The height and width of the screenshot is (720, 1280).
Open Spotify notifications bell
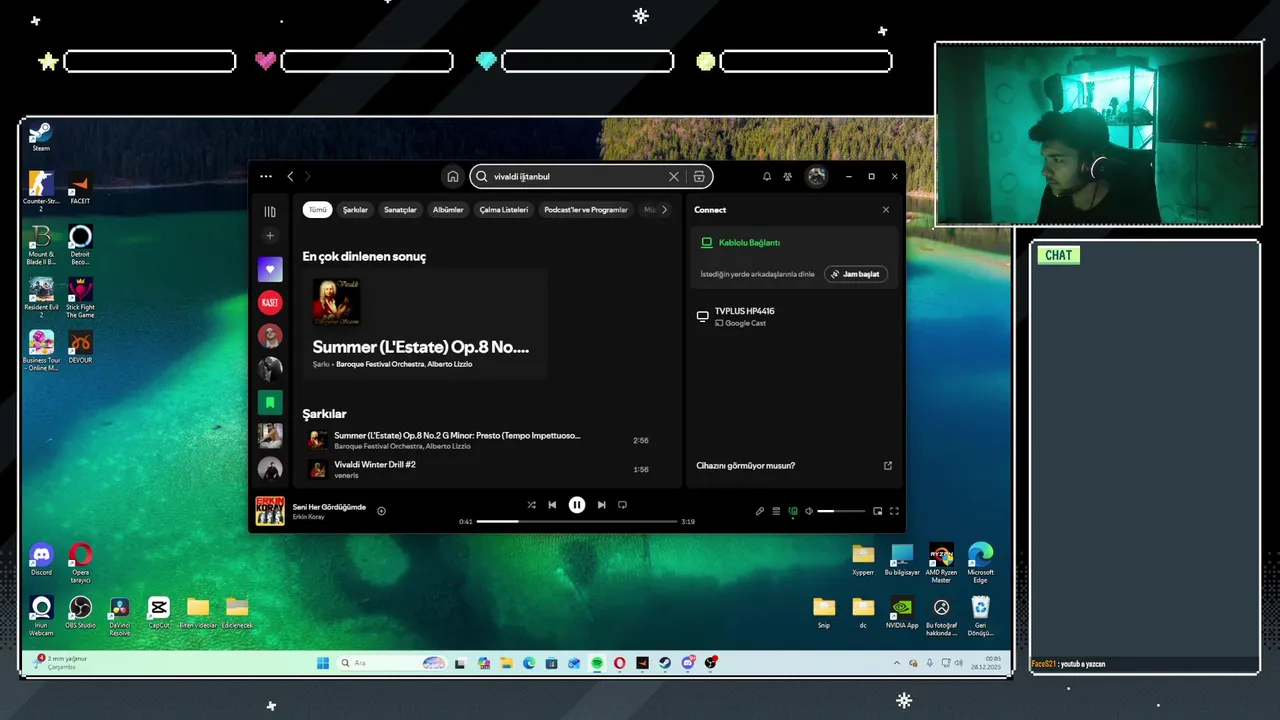(x=767, y=176)
